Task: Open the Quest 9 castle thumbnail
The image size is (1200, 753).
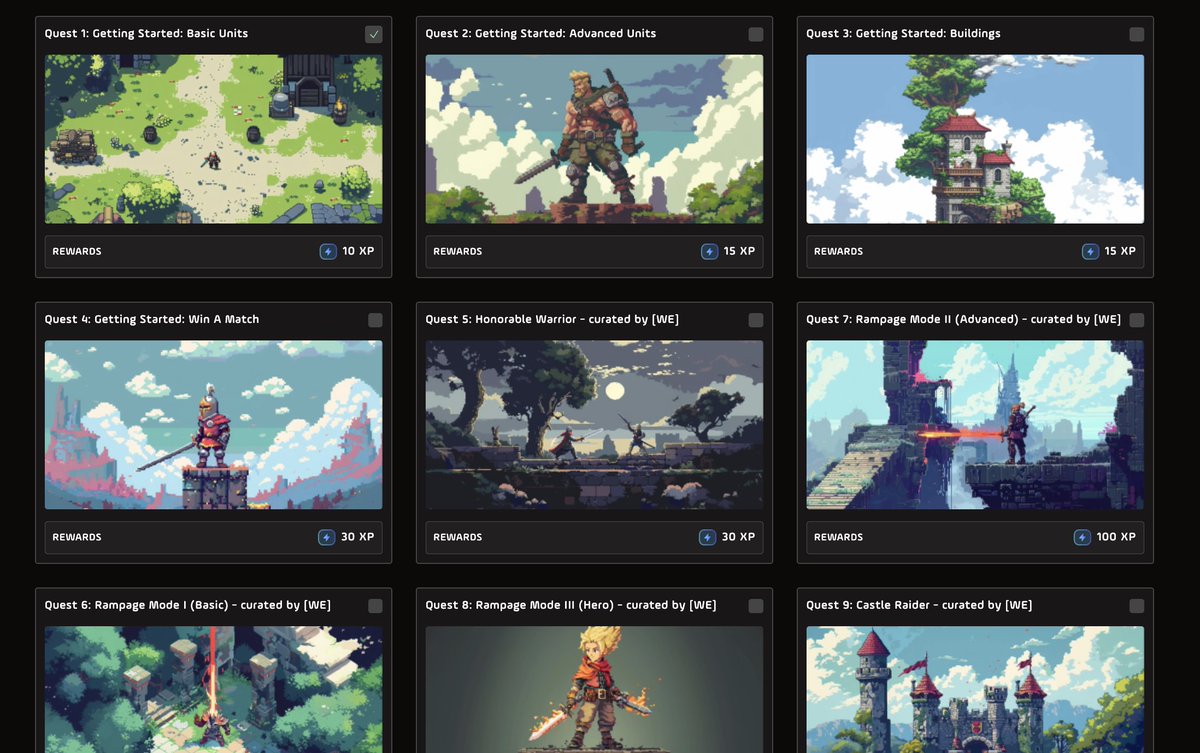Action: pos(975,690)
